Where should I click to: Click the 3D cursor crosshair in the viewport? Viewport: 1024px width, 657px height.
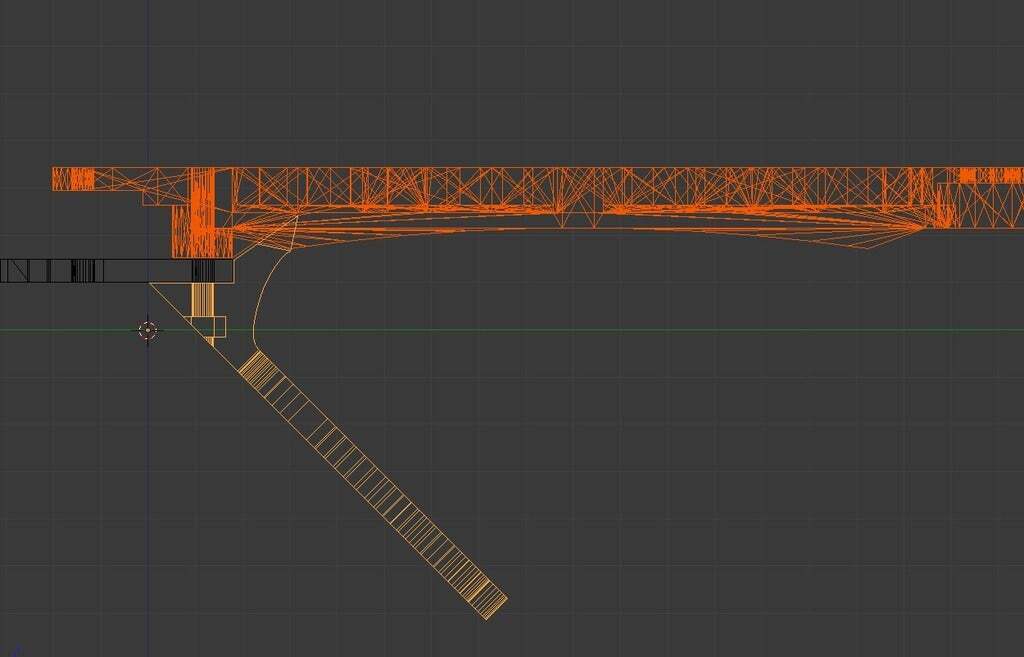click(148, 330)
